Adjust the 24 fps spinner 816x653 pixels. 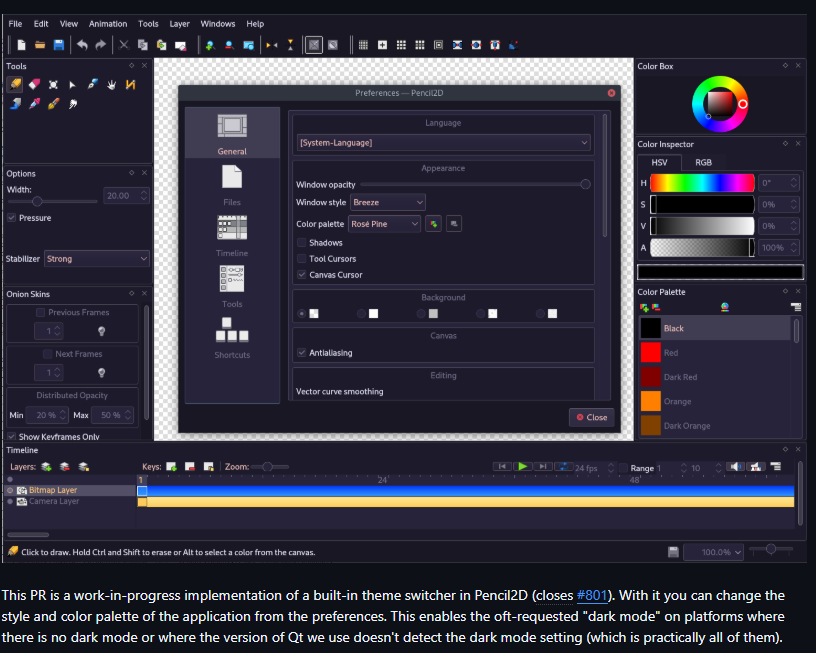click(595, 468)
